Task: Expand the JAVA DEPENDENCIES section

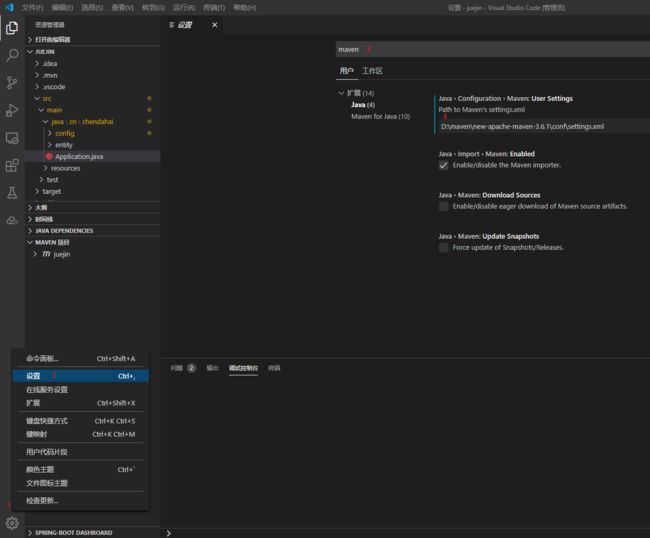Action: [30, 230]
